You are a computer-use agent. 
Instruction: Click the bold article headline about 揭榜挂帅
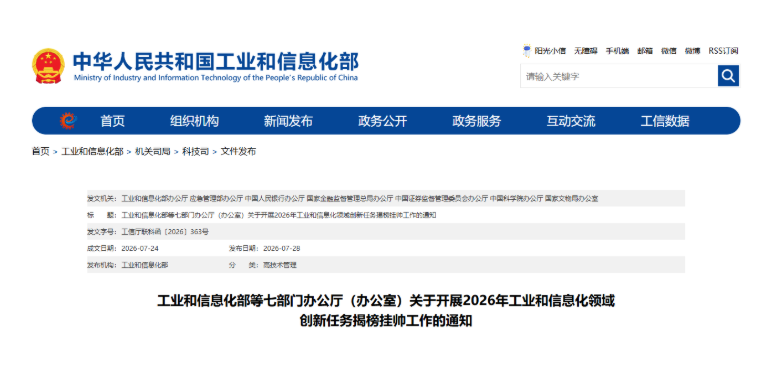click(x=386, y=311)
